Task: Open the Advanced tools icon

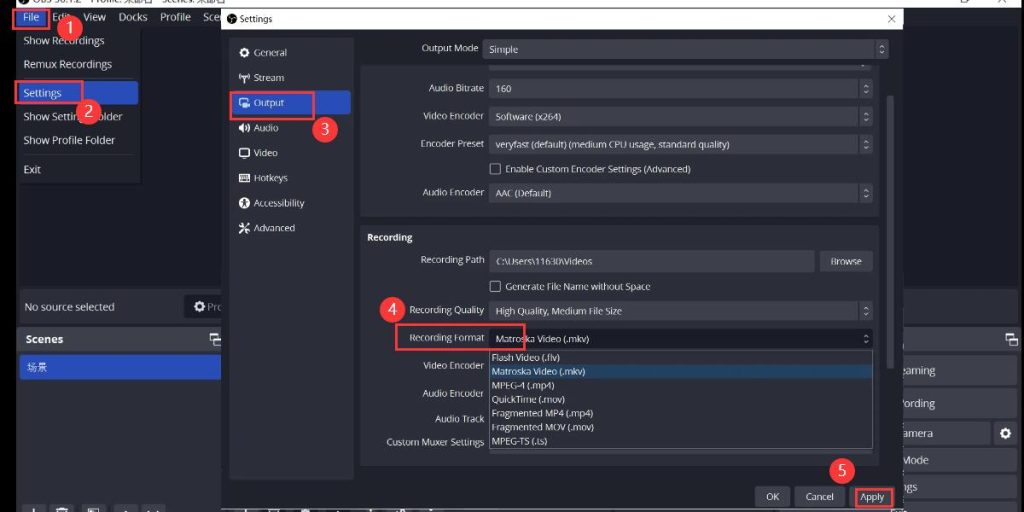Action: coord(245,228)
